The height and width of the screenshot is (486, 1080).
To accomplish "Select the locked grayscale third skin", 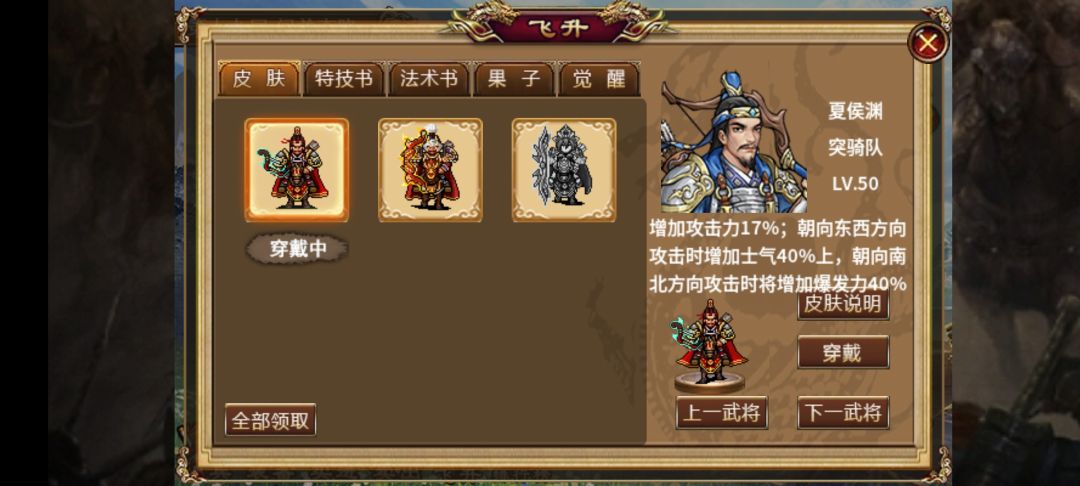I will click(x=564, y=170).
